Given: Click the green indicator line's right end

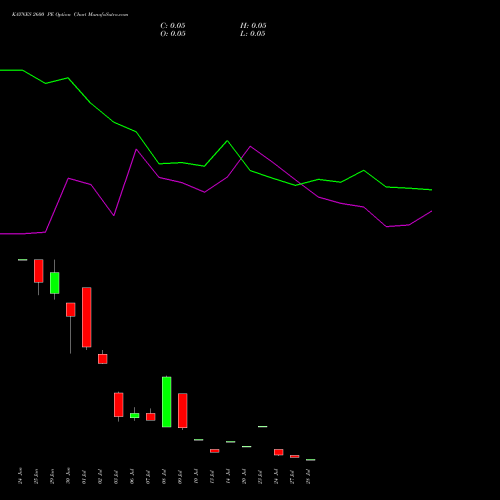Looking at the screenshot, I should (x=431, y=190).
